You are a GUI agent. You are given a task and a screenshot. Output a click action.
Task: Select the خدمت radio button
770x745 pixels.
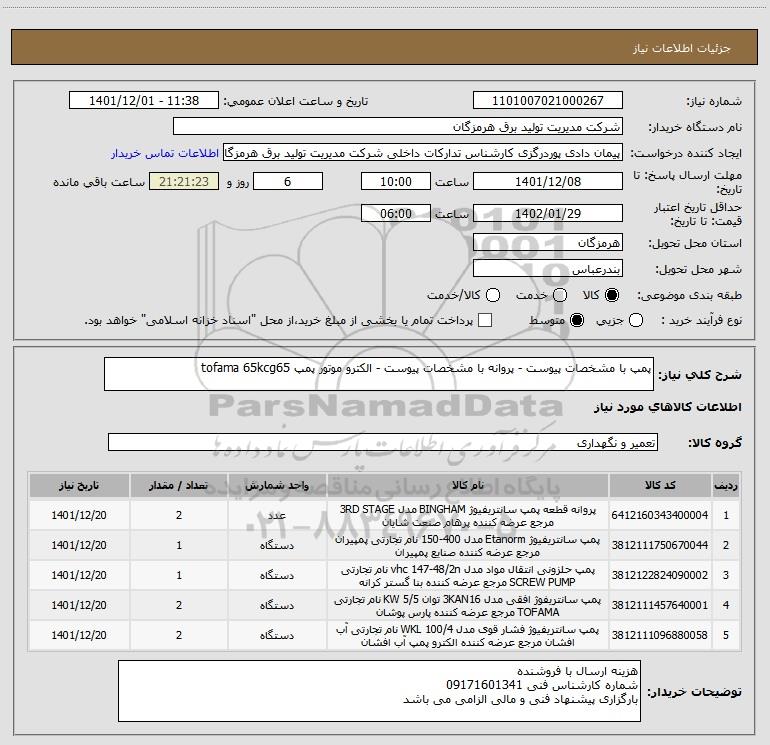click(560, 295)
